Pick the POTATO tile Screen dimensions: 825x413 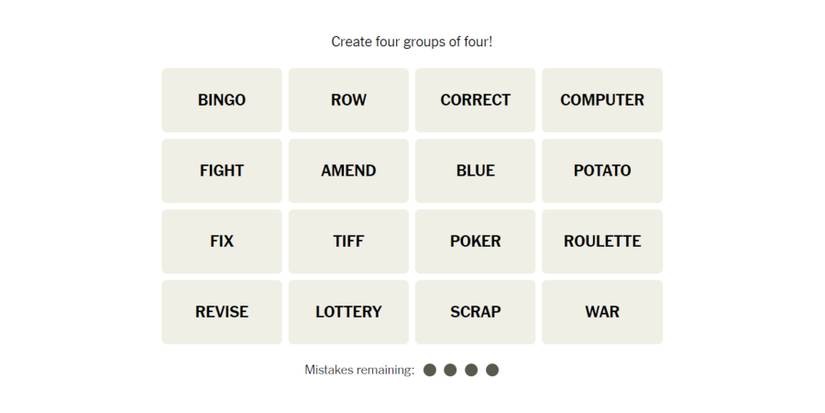[x=602, y=171]
